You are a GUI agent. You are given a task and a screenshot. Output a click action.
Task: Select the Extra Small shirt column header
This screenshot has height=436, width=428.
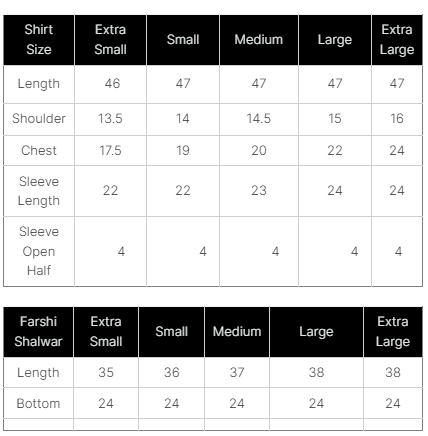(110, 40)
